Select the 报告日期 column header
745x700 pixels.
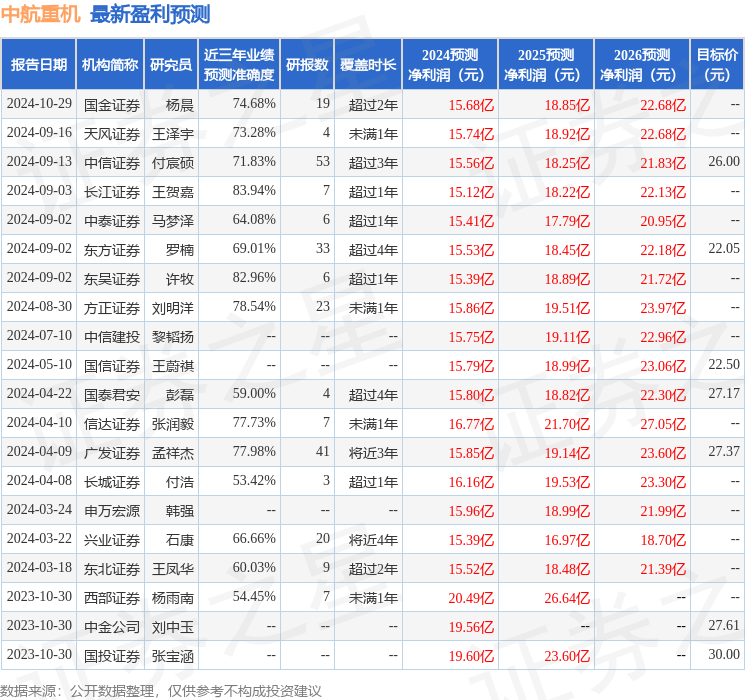pyautogui.click(x=38, y=65)
